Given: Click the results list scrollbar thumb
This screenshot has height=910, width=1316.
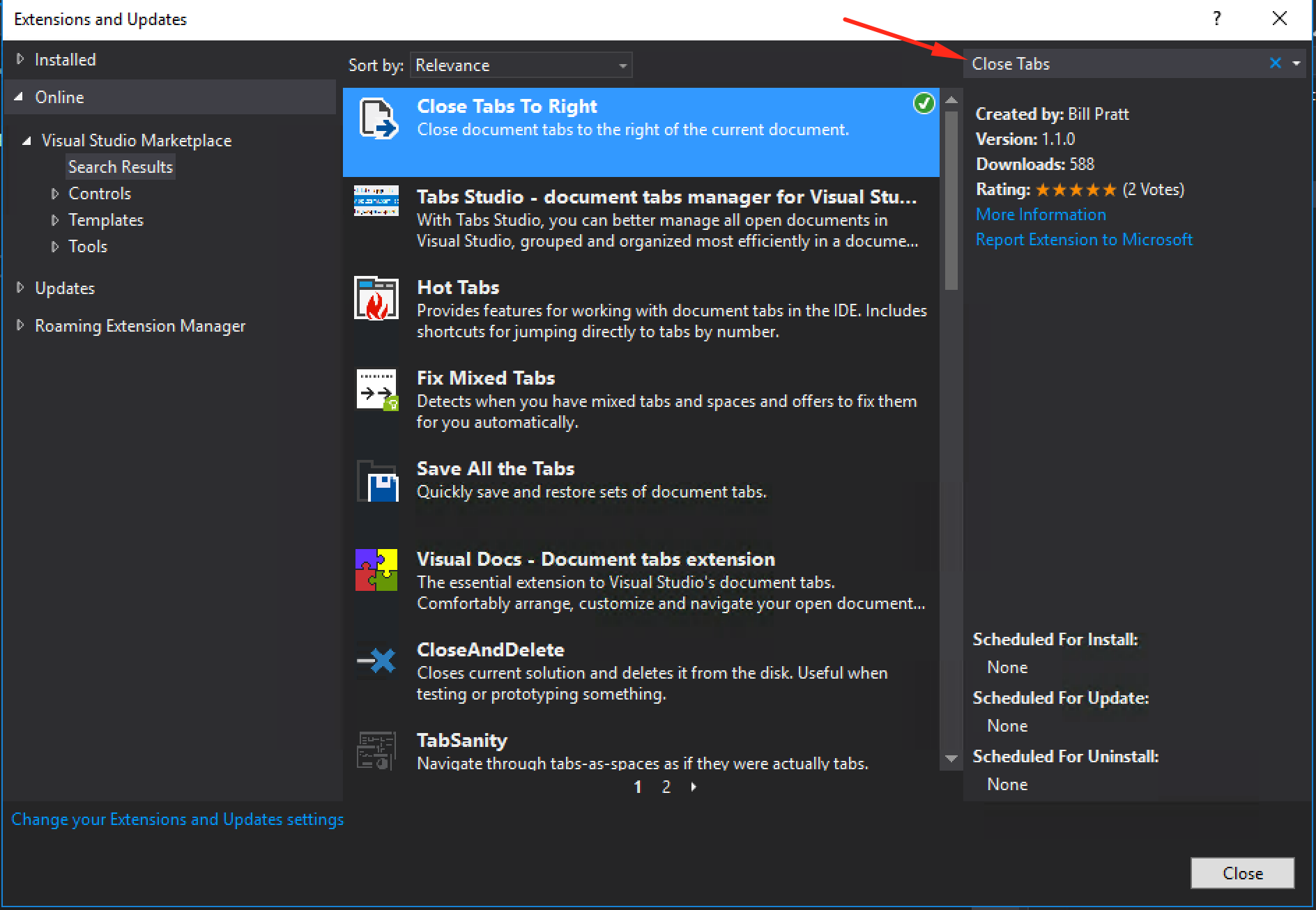Looking at the screenshot, I should (x=951, y=200).
